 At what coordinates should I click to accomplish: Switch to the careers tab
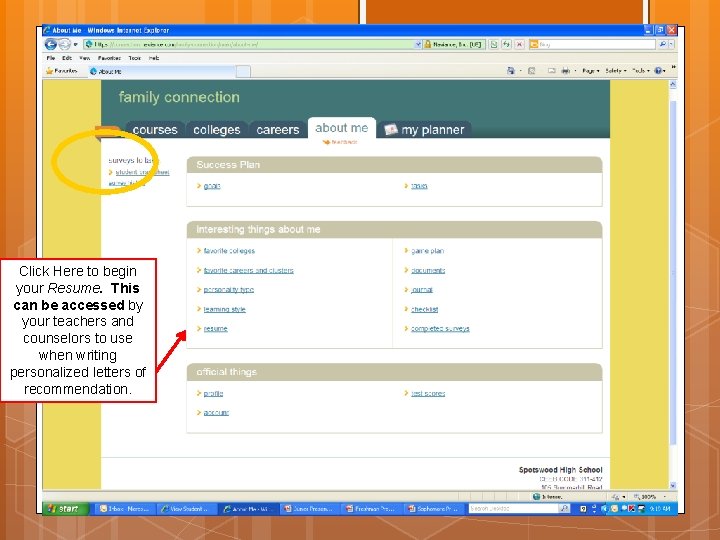(x=278, y=130)
